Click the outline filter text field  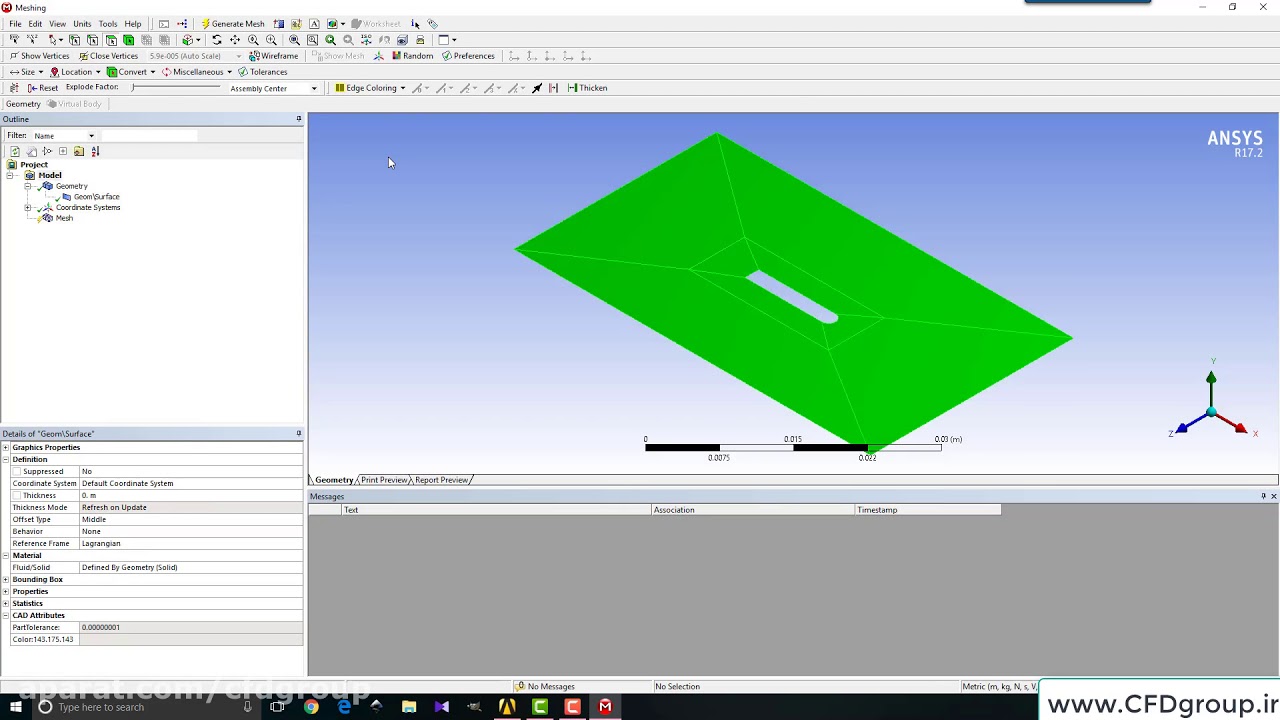tap(148, 136)
